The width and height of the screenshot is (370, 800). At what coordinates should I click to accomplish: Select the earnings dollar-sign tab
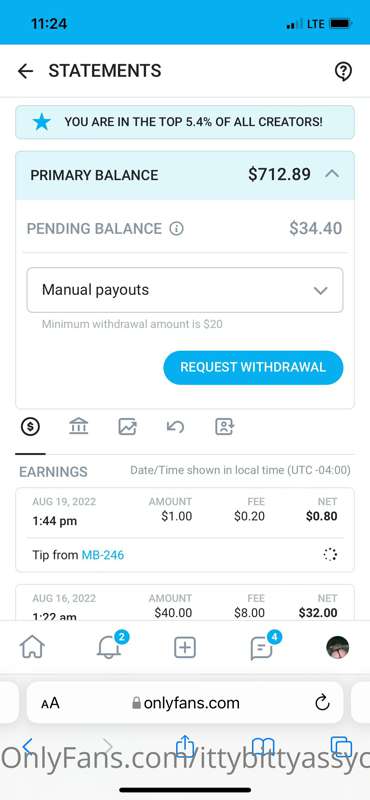pyautogui.click(x=31, y=426)
